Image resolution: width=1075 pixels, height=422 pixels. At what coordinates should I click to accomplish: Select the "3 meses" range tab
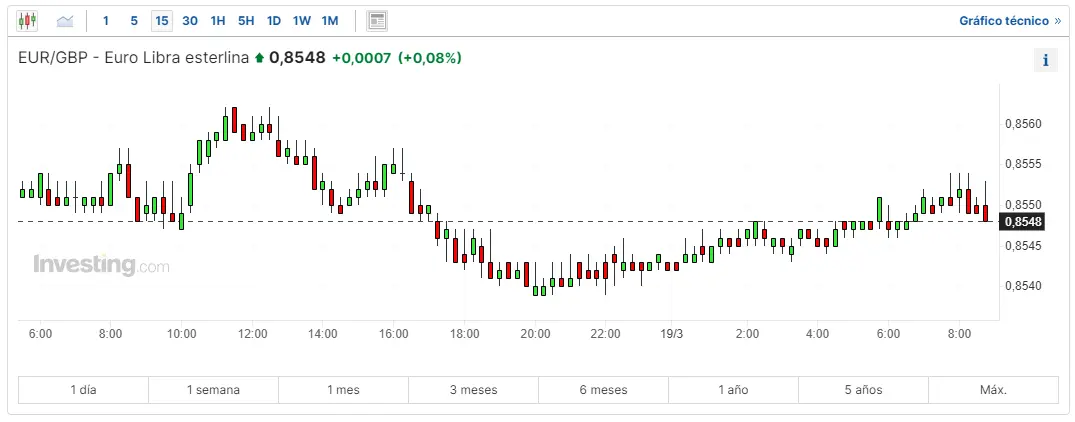tap(474, 390)
